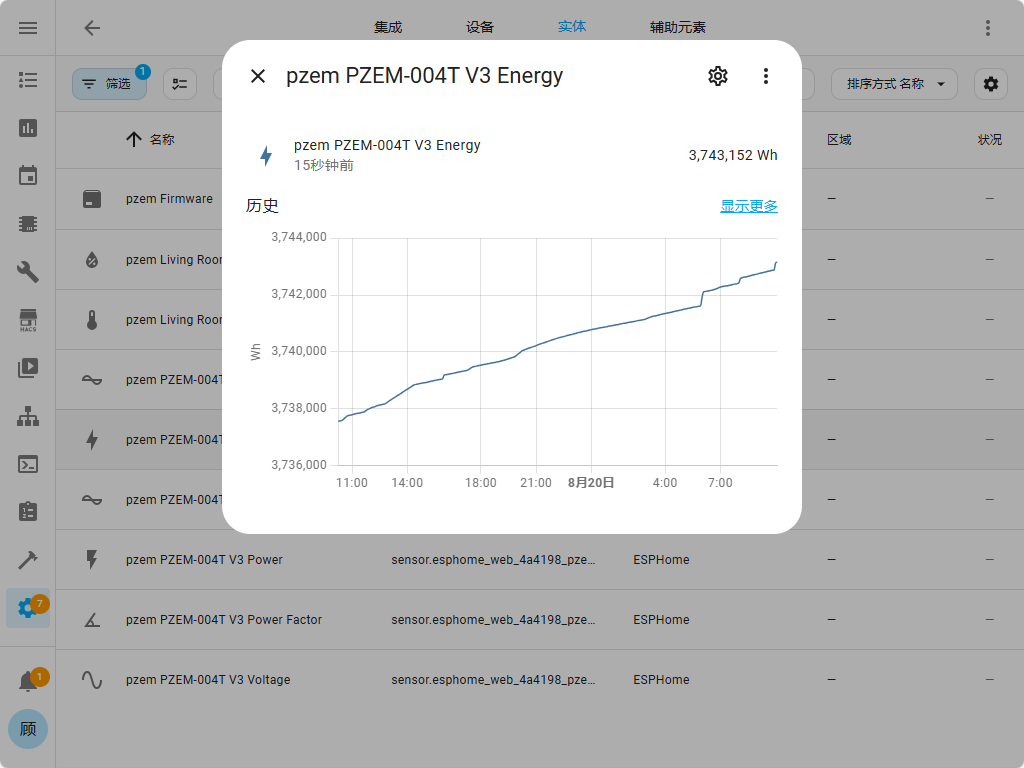1024x768 pixels.
Task: Open Settings from the sidebar gear
Action: tap(28, 608)
